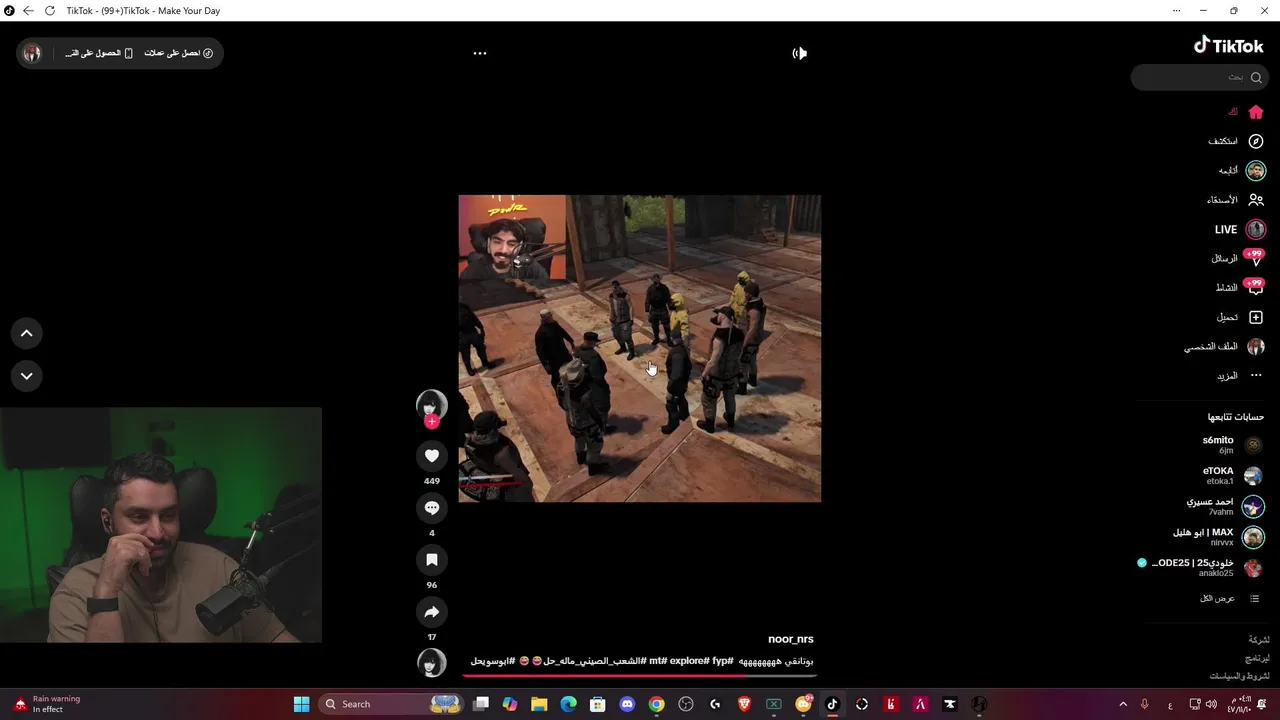Like the video with heart icon
This screenshot has height=720, width=1280.
(432, 456)
